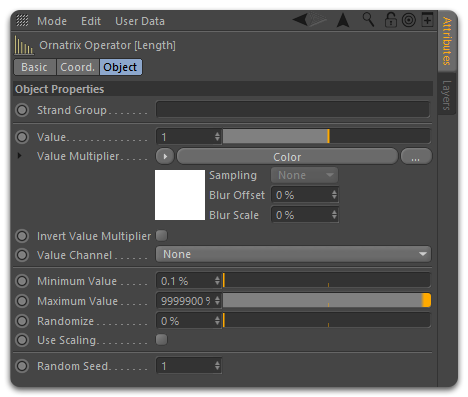The width and height of the screenshot is (468, 397).
Task: Open Value Multiplier shader arrow menu
Action: pyautogui.click(x=165, y=156)
